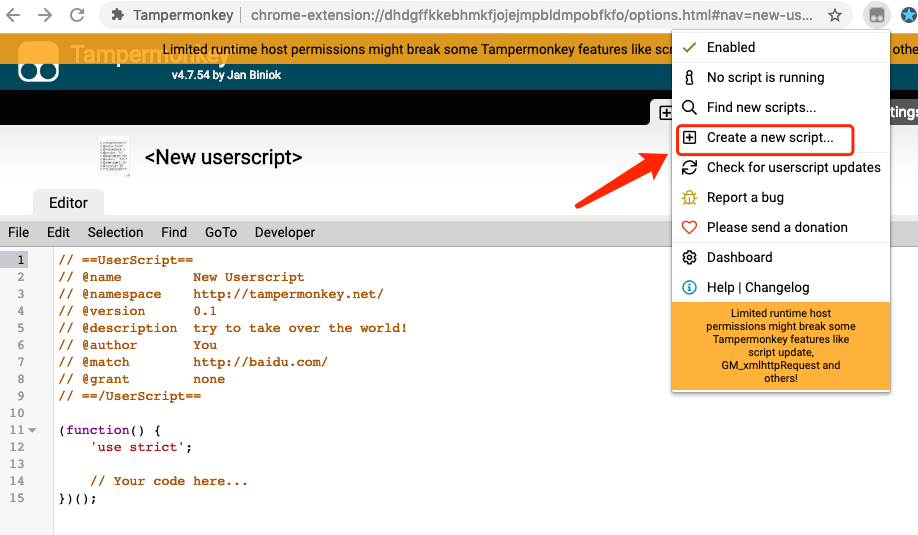Click the <New userscript> title
Image resolution: width=918 pixels, height=535 pixels.
223,157
